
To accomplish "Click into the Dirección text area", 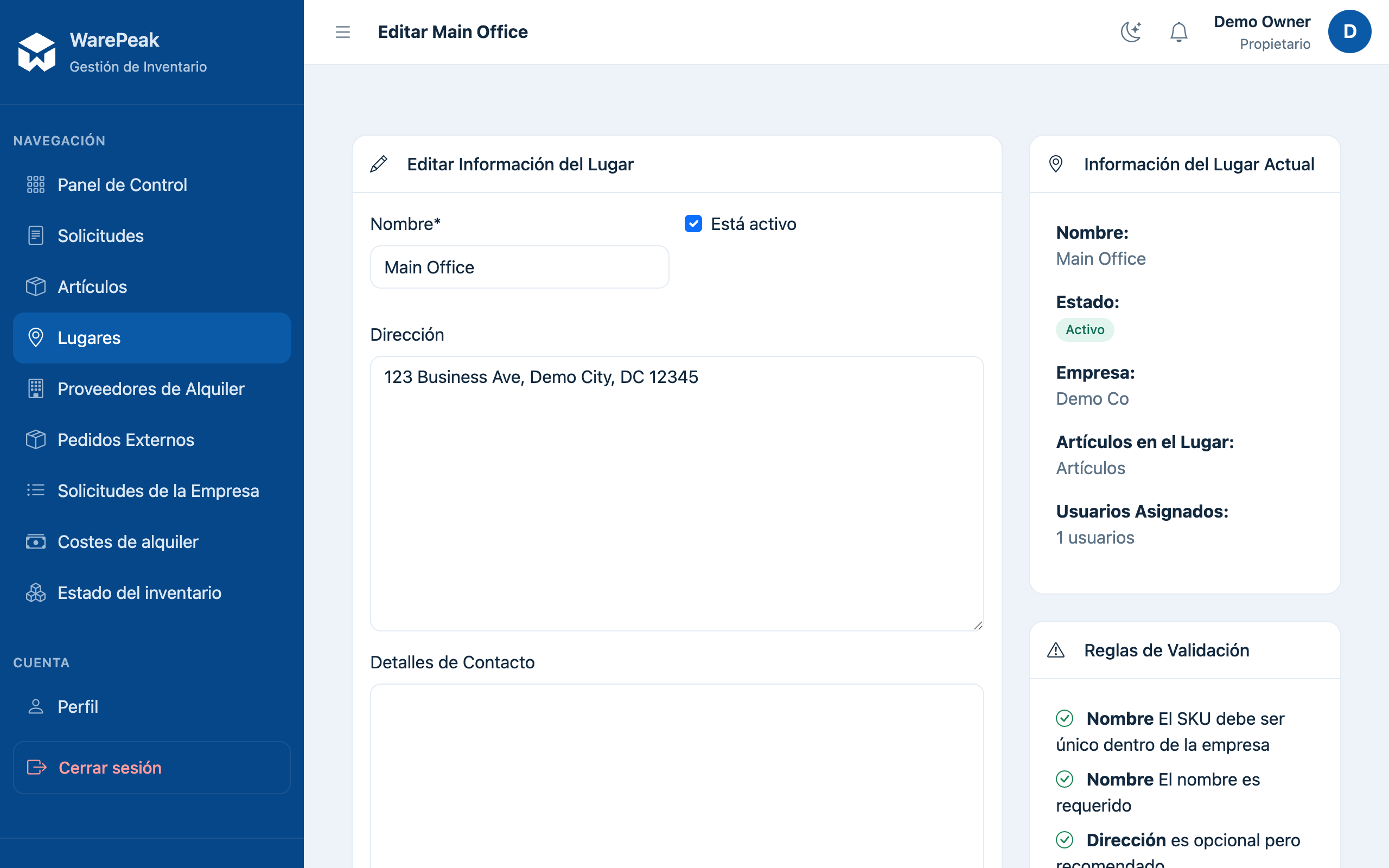I will pos(677,494).
